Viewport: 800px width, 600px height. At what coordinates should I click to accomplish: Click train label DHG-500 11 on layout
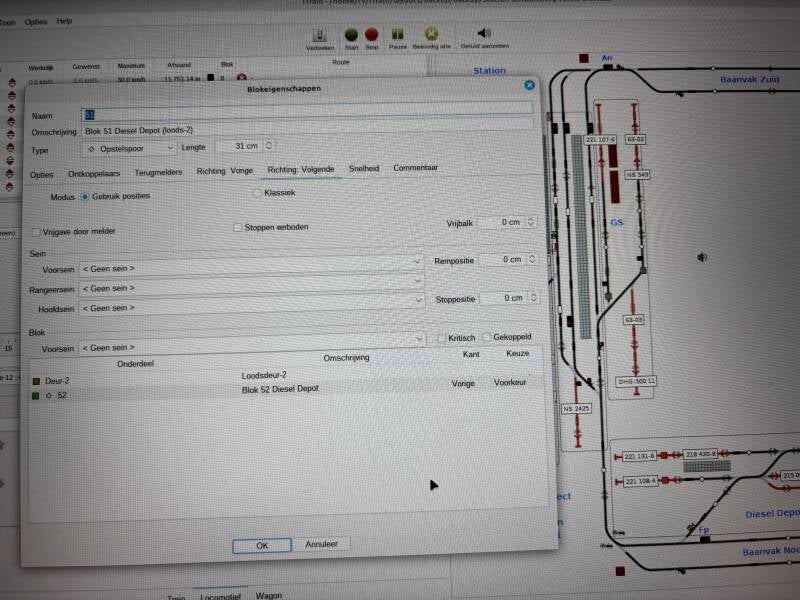click(636, 381)
